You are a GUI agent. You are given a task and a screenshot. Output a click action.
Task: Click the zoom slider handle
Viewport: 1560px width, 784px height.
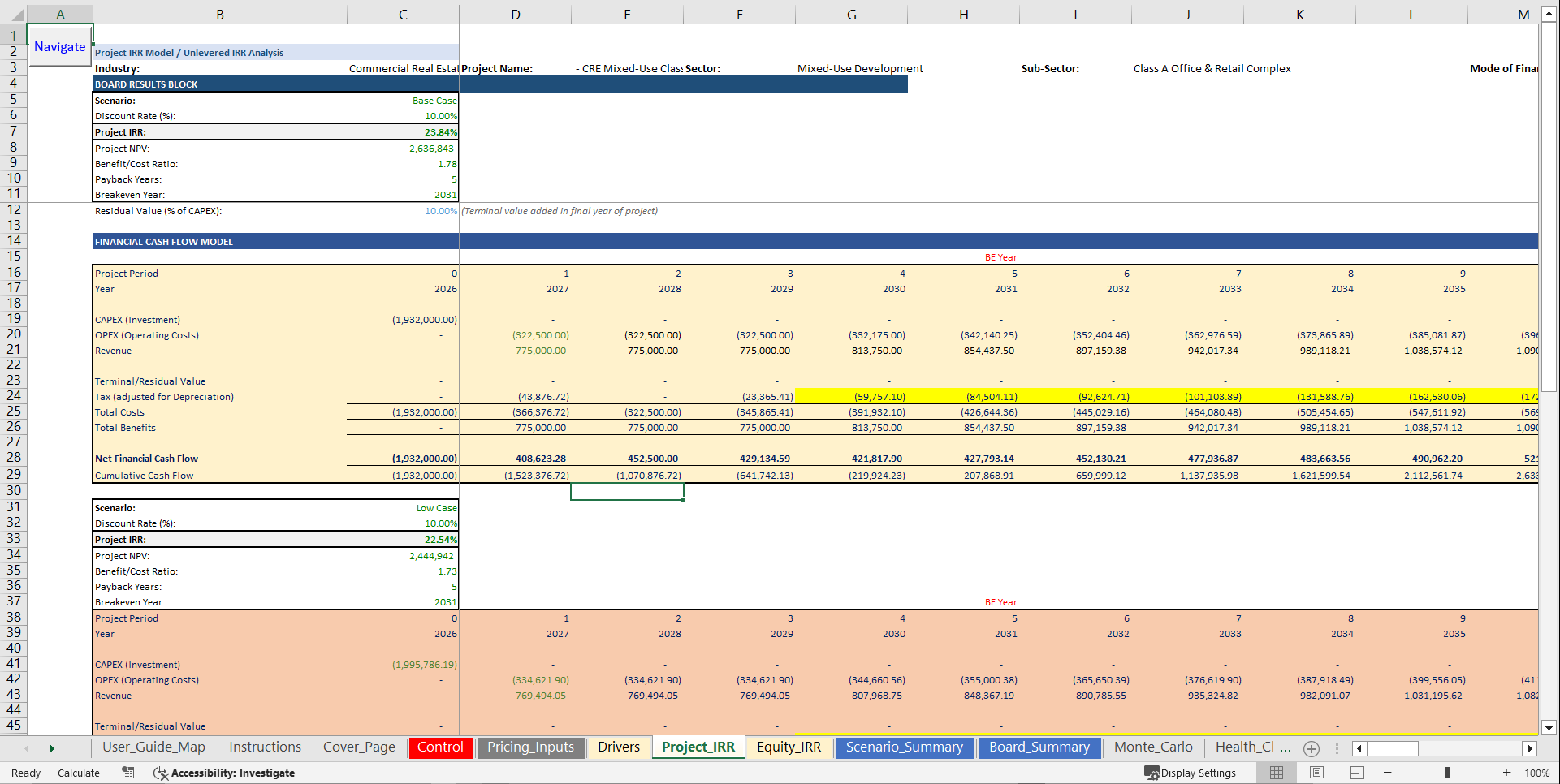click(x=1447, y=773)
